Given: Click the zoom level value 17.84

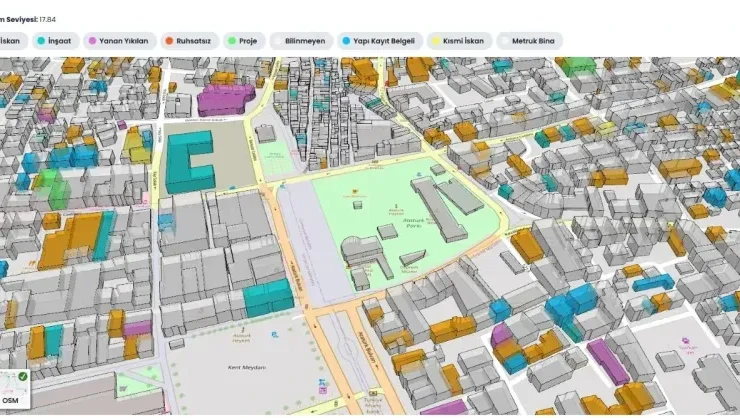Looking at the screenshot, I should [47, 19].
